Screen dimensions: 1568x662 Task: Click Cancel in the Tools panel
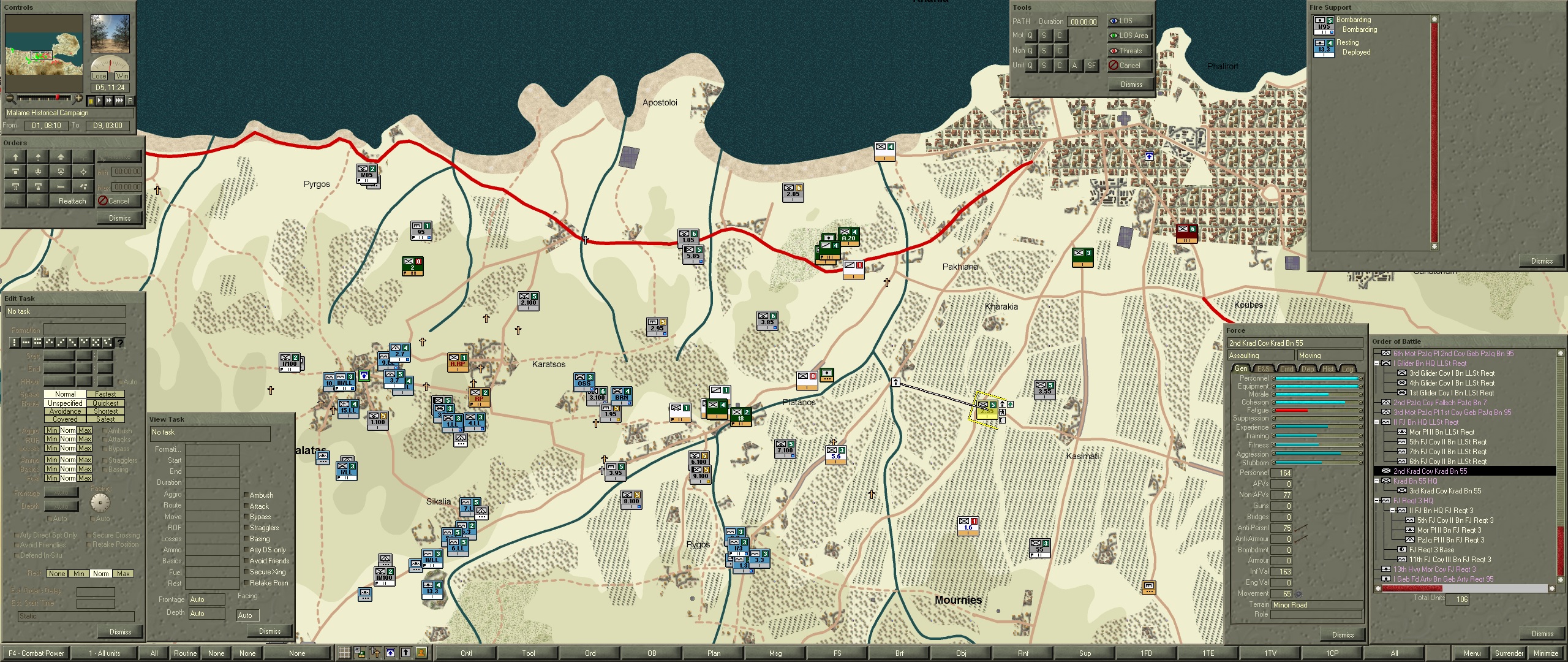click(1130, 66)
